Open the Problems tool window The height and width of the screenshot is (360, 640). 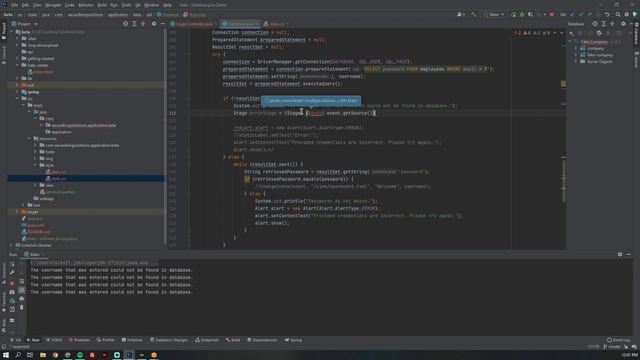point(79,340)
